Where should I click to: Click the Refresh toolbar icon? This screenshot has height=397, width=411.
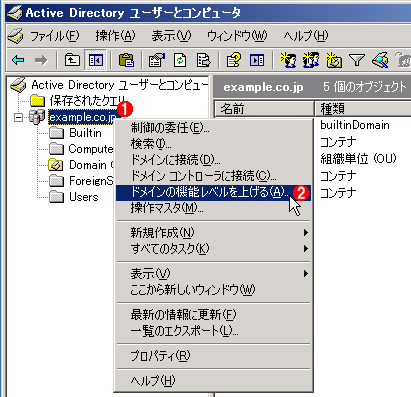coord(180,60)
